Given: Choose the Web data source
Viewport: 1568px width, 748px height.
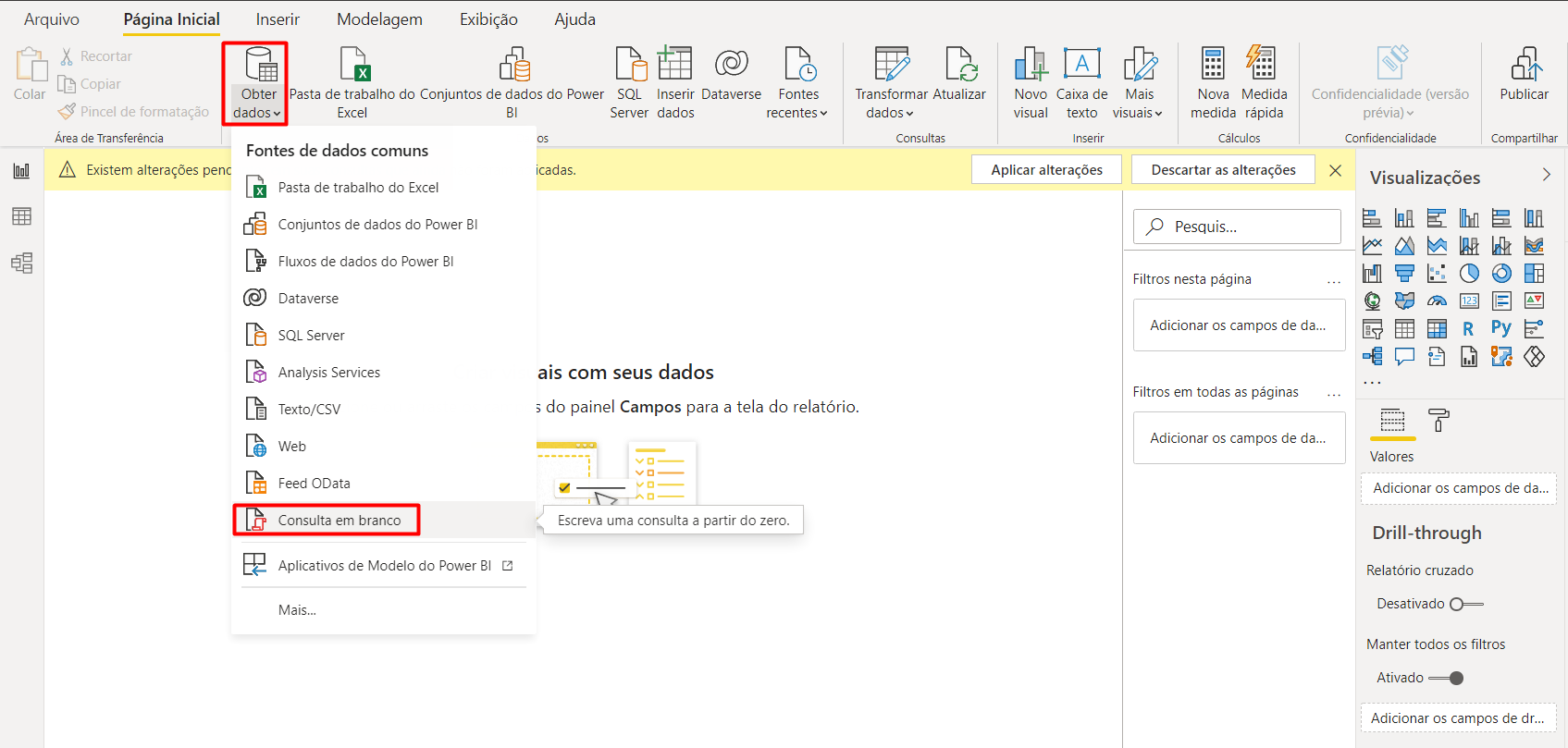Looking at the screenshot, I should (384, 447).
